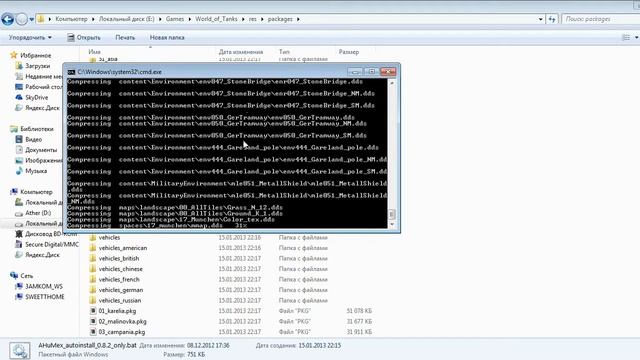Click the folder icon beside vehicles_german
Image resolution: width=640 pixels, height=360 pixels.
(93, 290)
